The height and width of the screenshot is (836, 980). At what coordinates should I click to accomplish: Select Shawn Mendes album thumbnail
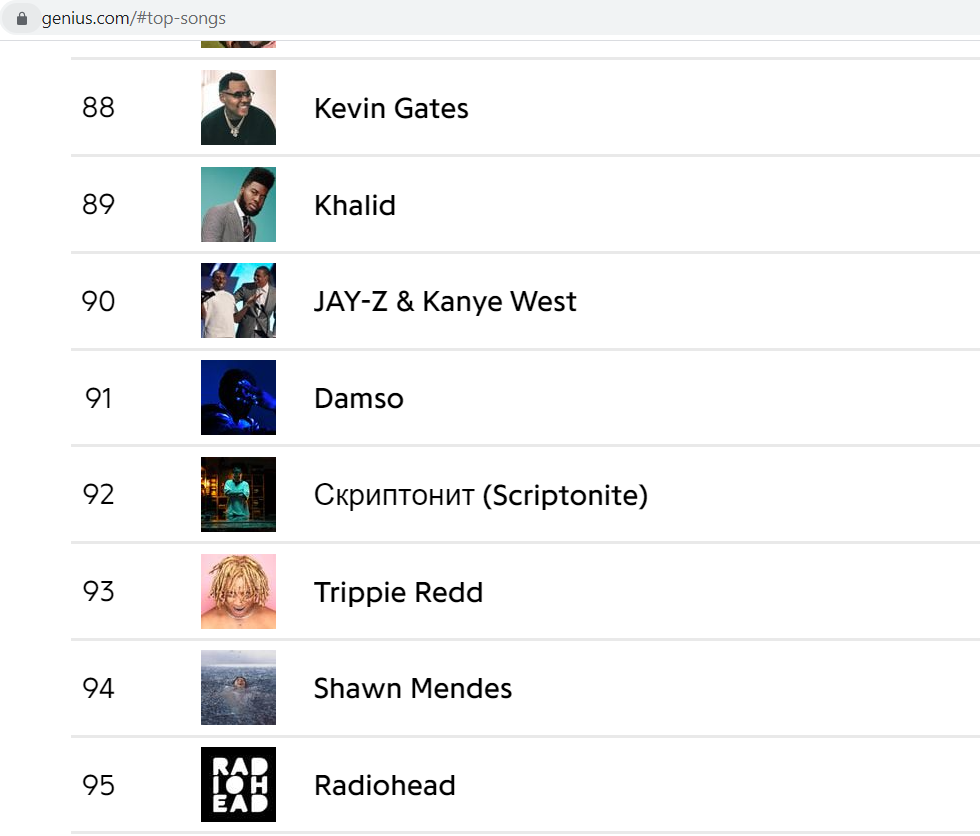coord(238,687)
